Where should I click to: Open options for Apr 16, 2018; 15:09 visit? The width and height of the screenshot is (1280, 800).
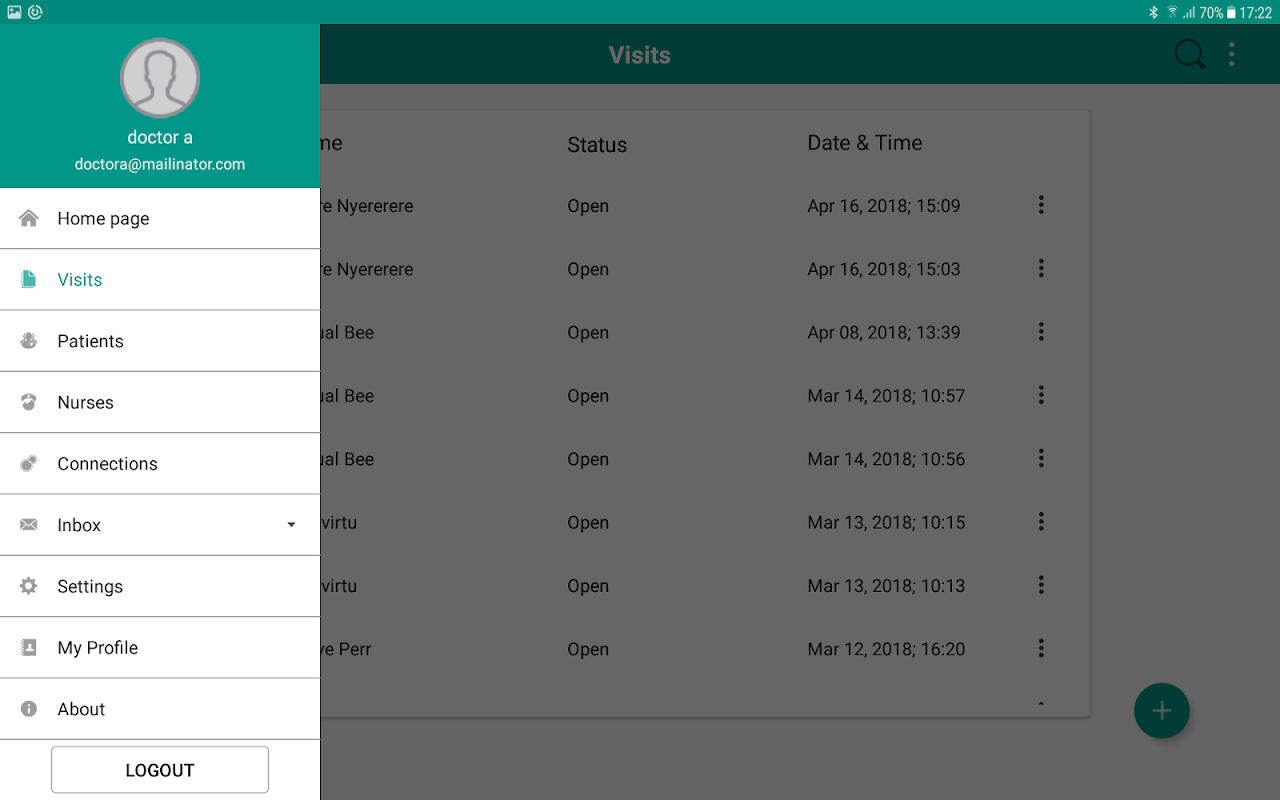point(1041,205)
